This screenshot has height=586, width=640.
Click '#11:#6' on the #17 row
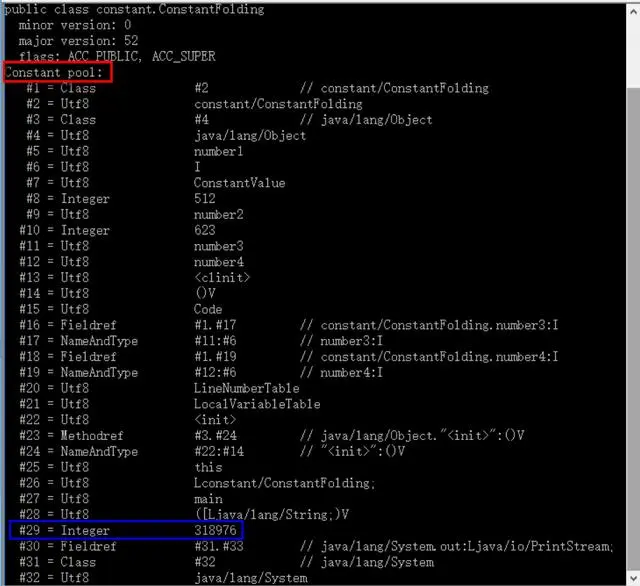(x=215, y=341)
